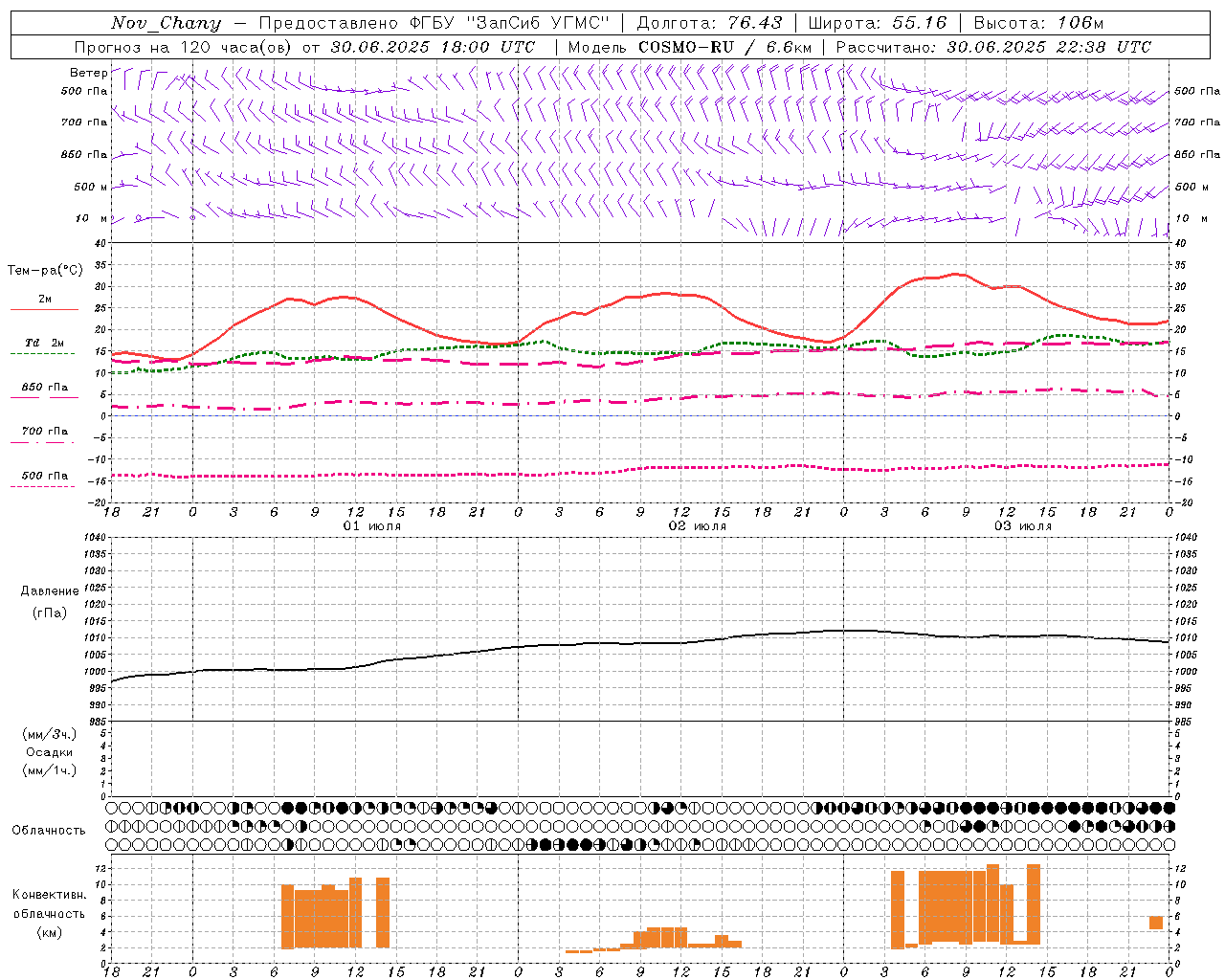
Task: Click the Td 2м dew point legend entry
Action: point(45,343)
